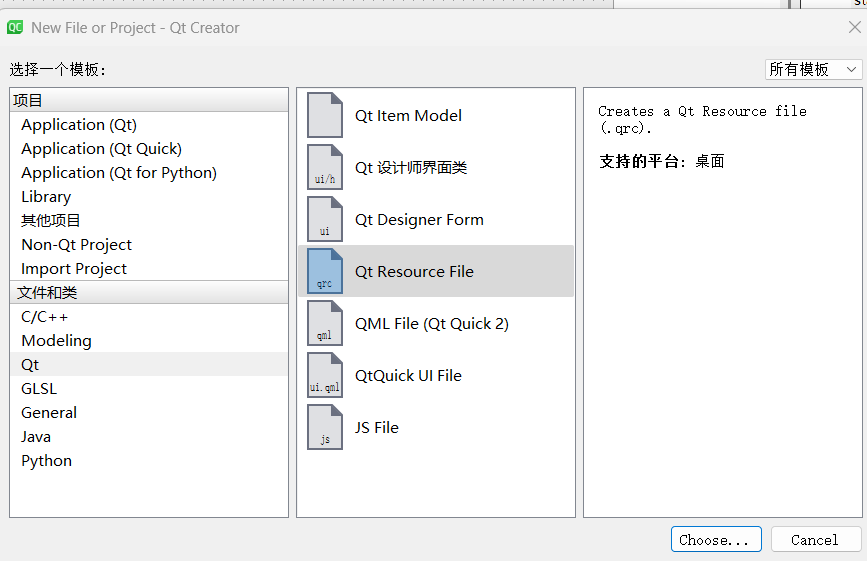Select the Modeling file category
867x561 pixels.
[x=149, y=340]
